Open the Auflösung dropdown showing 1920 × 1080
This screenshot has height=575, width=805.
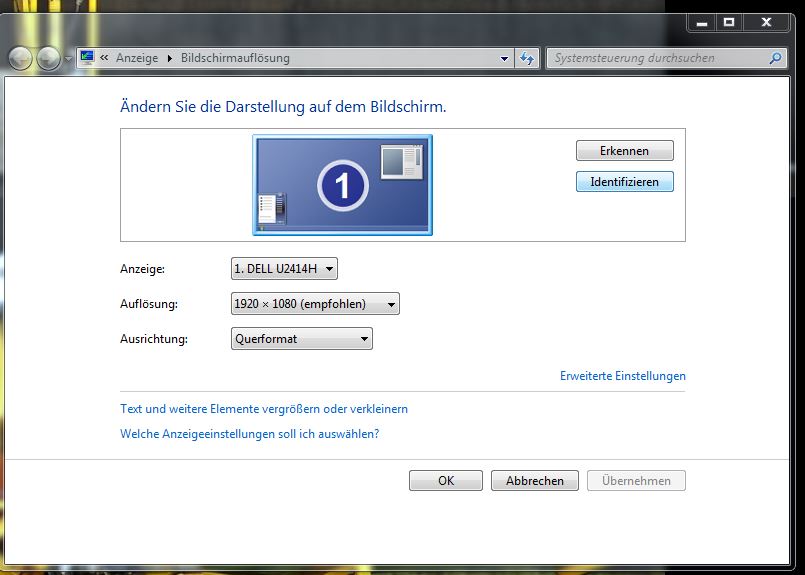click(x=315, y=304)
